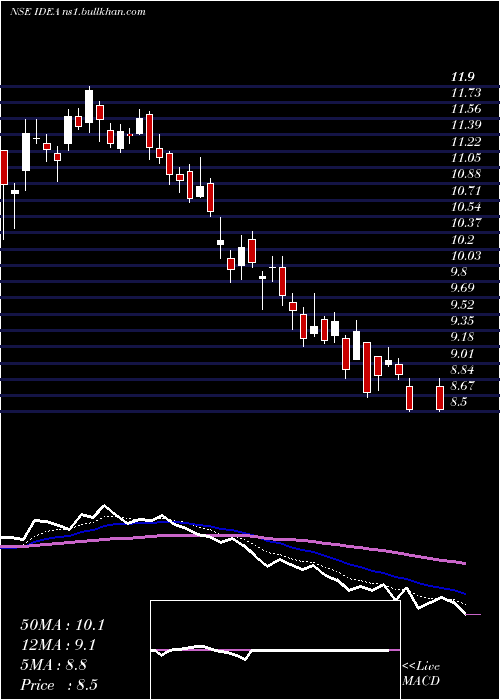Click the 9.35 price axis label
This screenshot has width=500, height=700.
[463, 321]
